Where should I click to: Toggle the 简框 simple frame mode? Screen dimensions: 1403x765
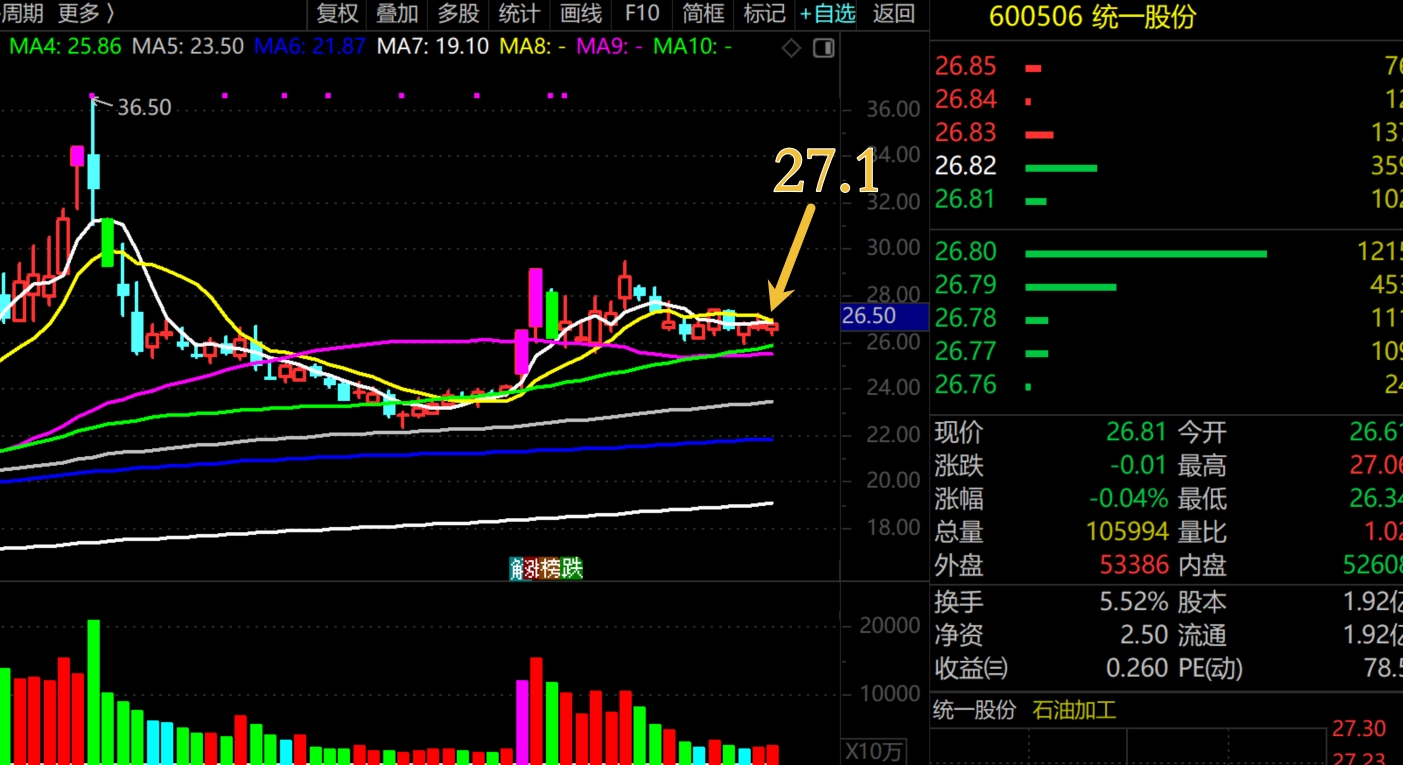click(x=703, y=14)
